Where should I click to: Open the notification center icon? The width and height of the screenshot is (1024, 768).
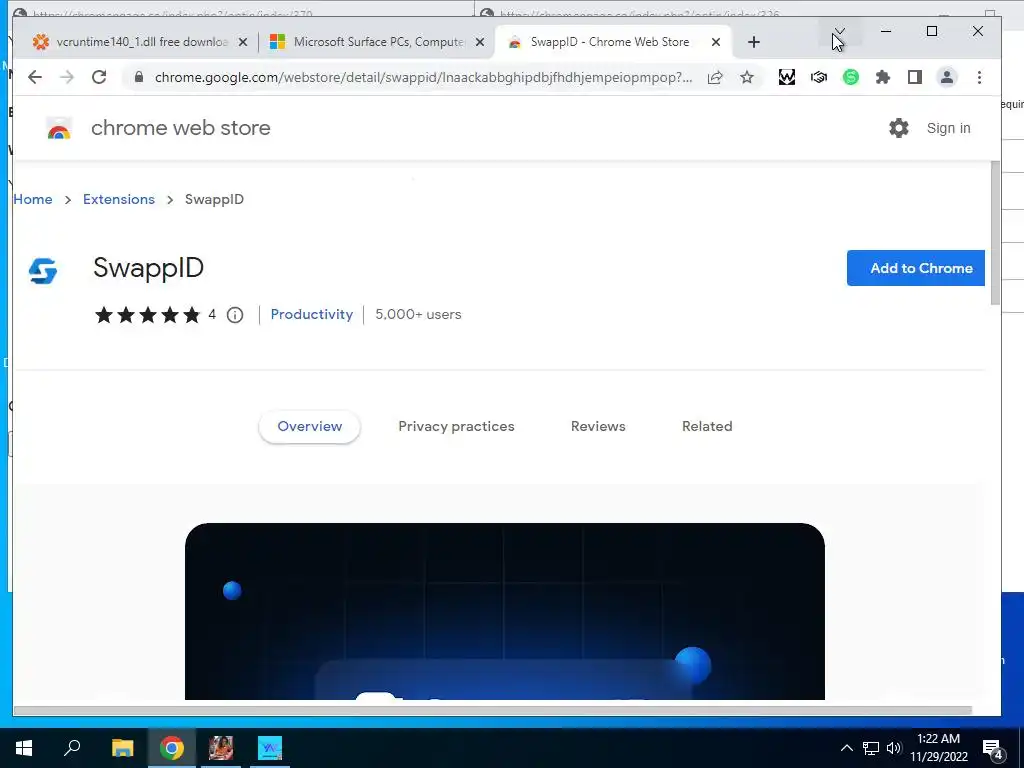[993, 749]
